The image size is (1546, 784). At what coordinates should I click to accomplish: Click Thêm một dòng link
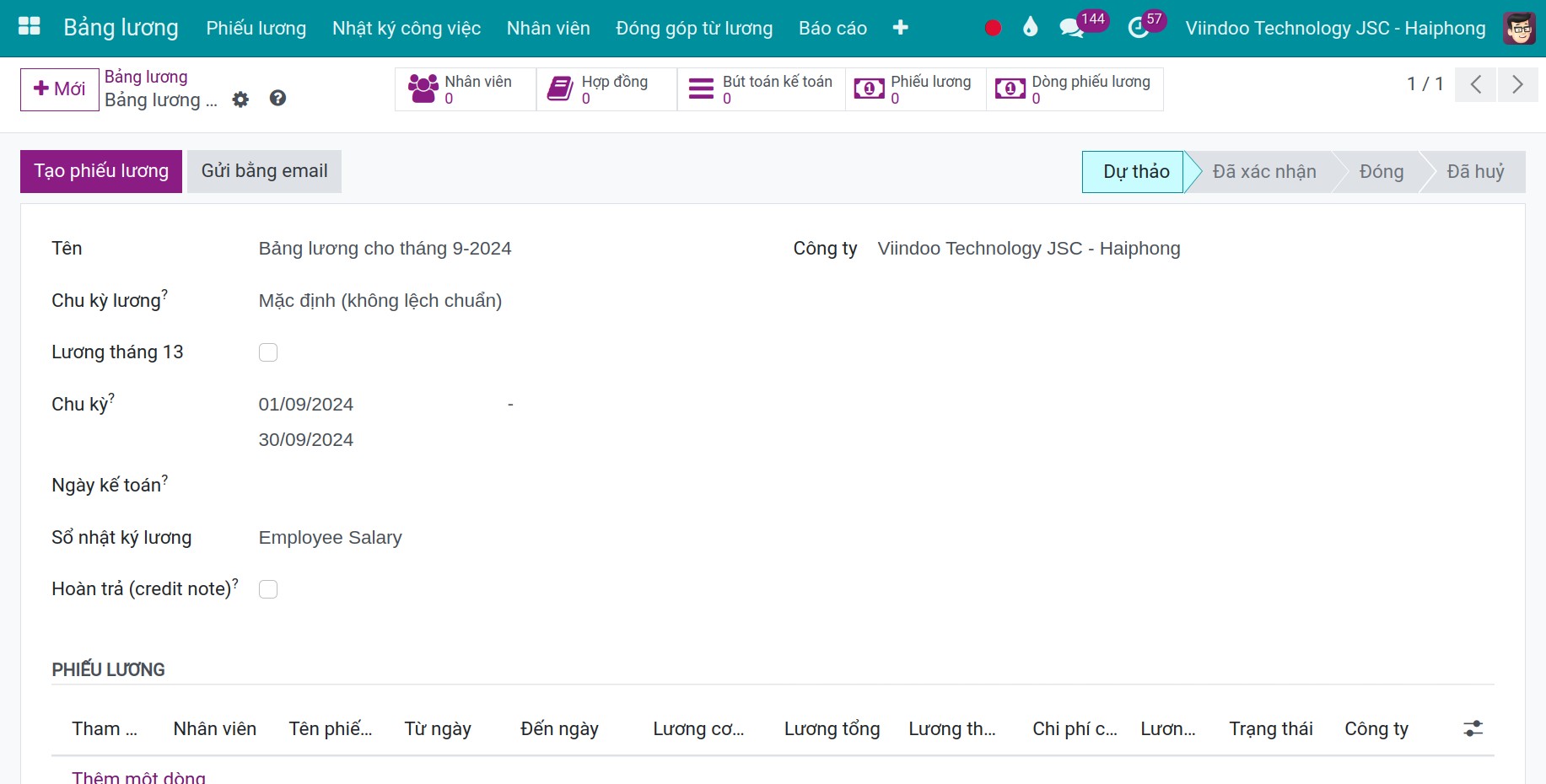(x=138, y=776)
